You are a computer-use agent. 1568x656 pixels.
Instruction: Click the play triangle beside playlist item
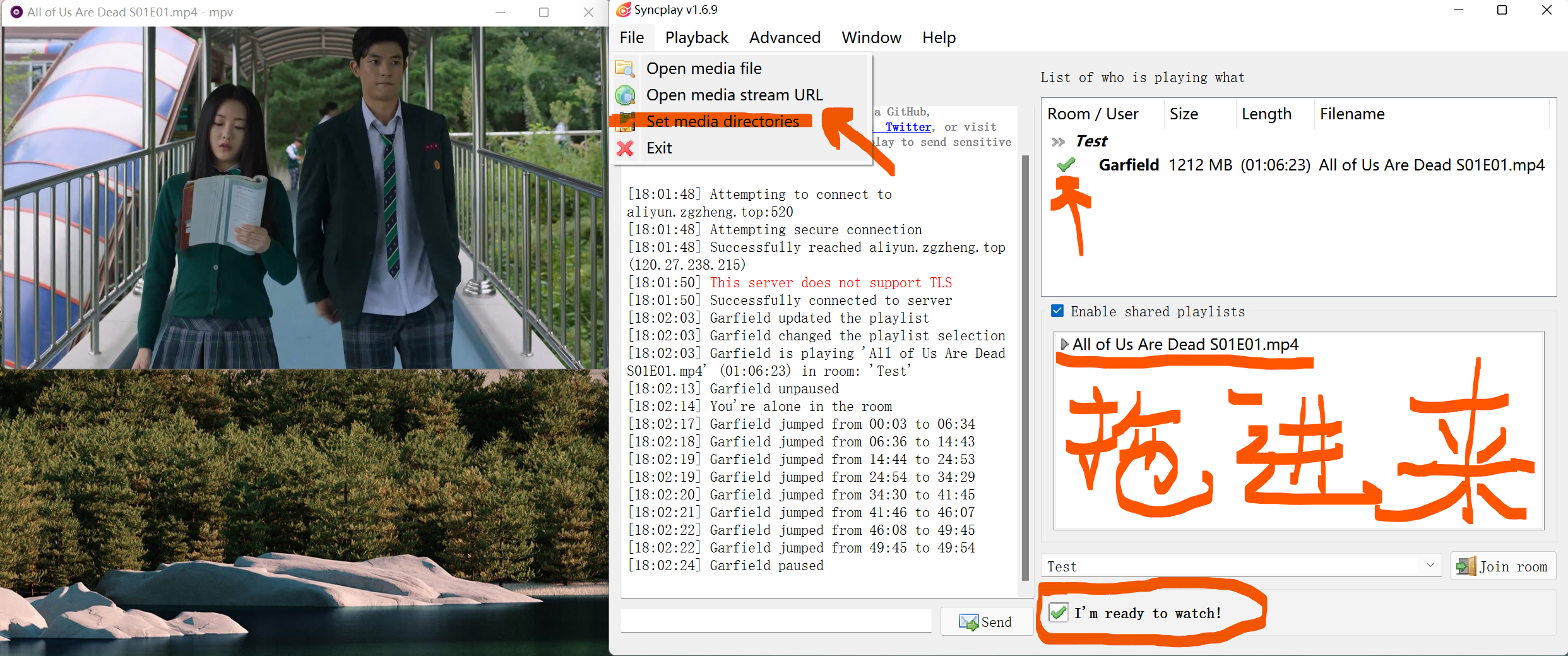(x=1064, y=344)
